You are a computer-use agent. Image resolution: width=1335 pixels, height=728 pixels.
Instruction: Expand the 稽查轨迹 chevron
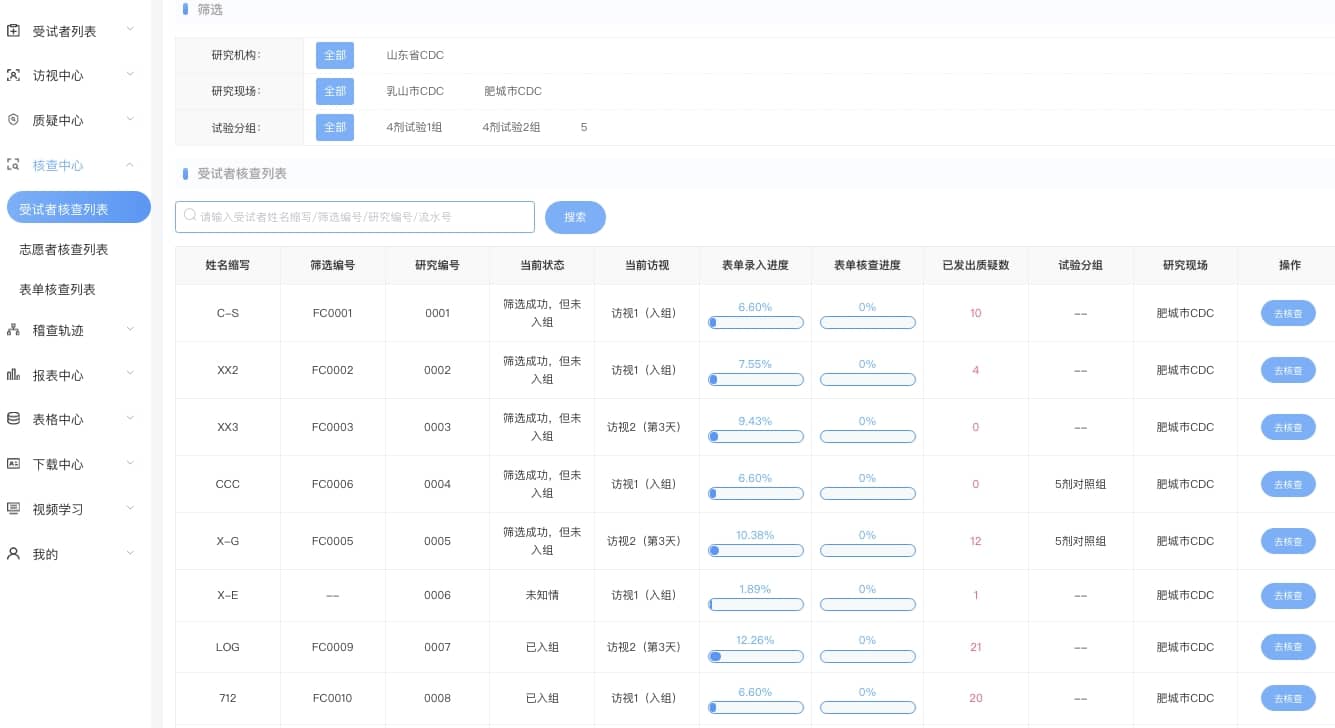pos(130,329)
